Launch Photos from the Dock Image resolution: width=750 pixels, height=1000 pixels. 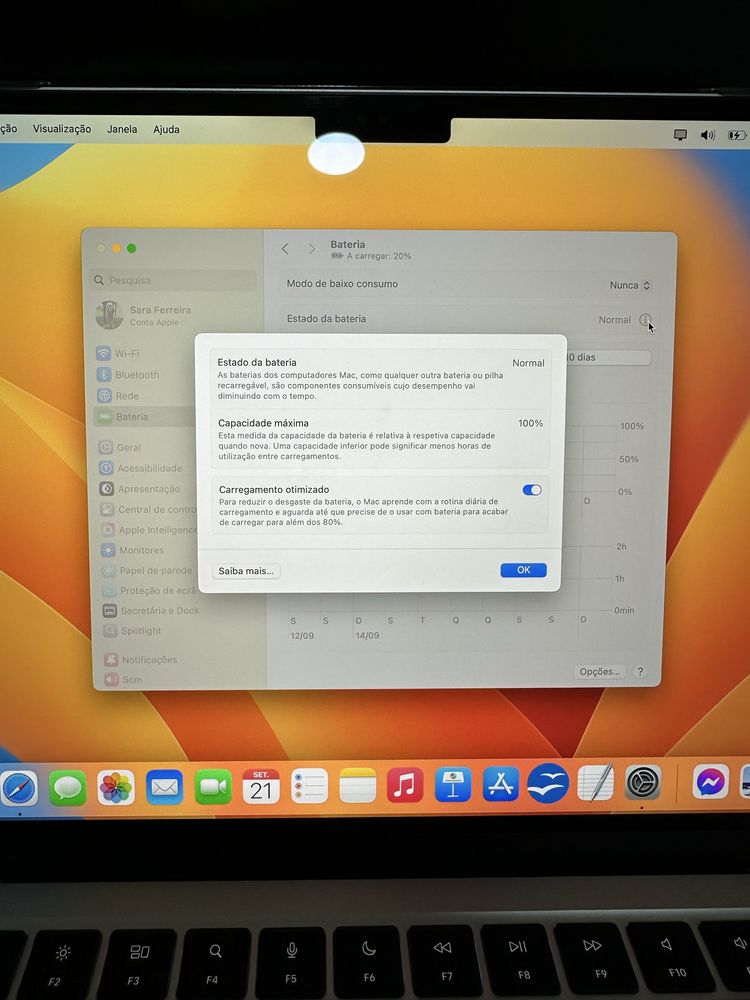(x=116, y=788)
